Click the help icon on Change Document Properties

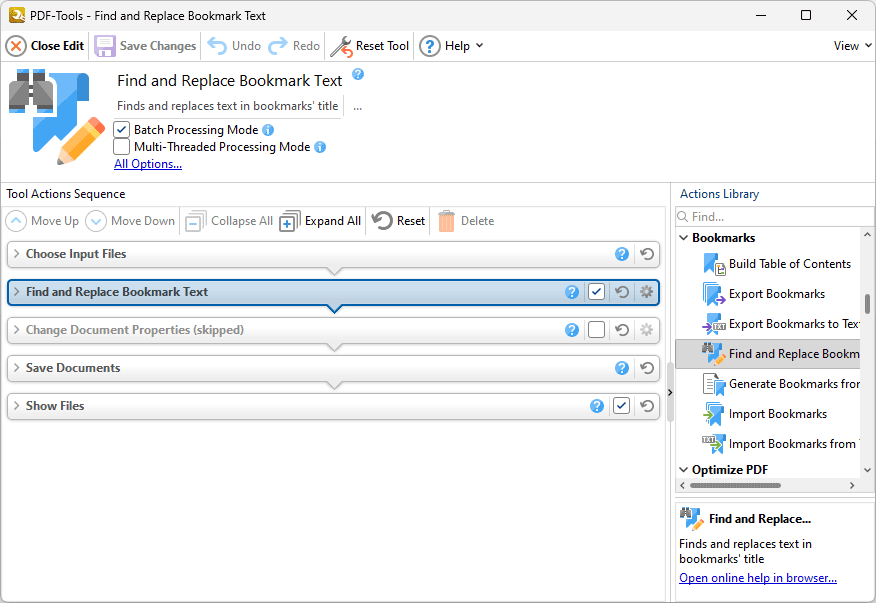(x=572, y=330)
